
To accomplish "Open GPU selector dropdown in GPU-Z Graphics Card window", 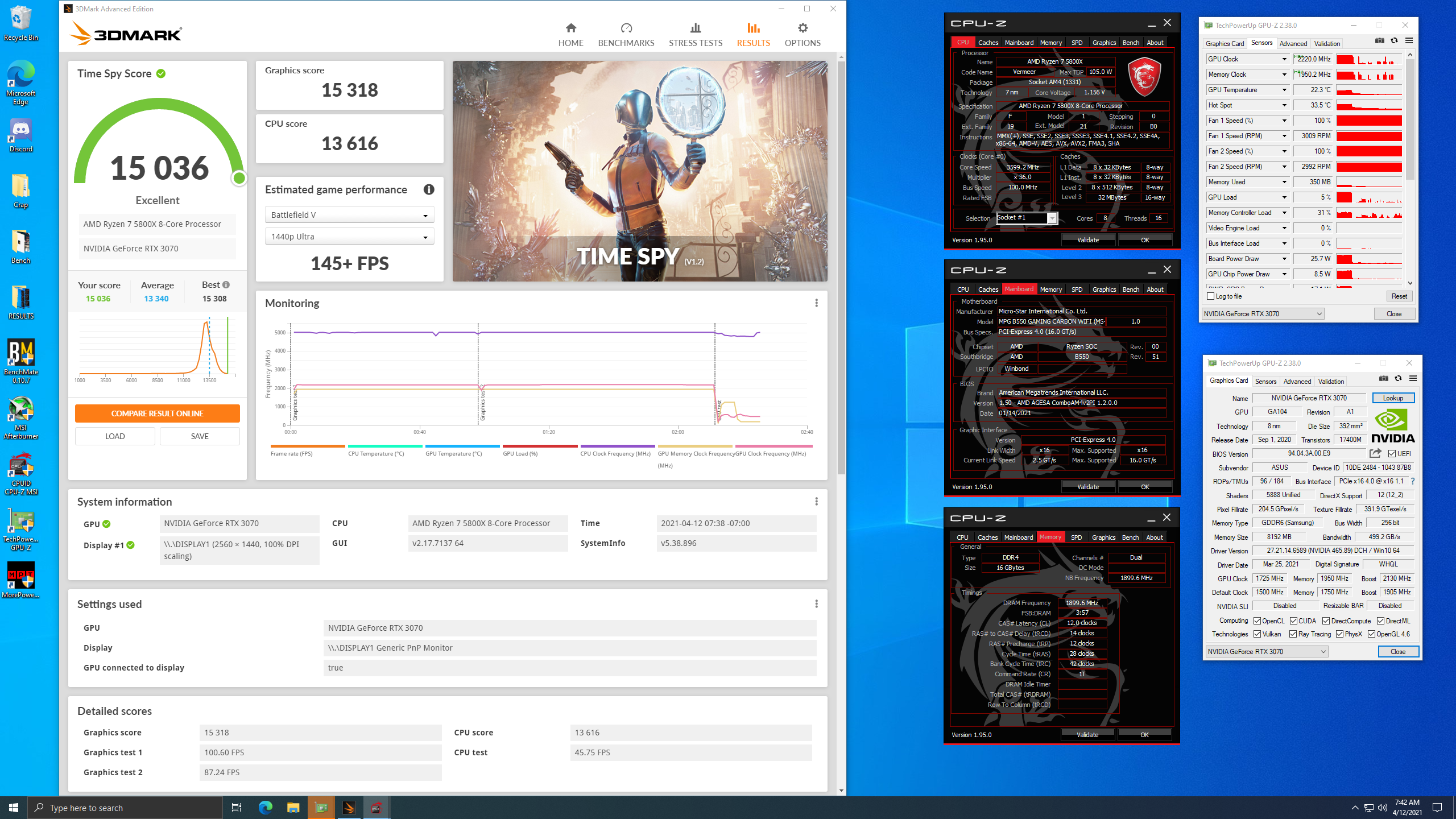I will click(1267, 652).
